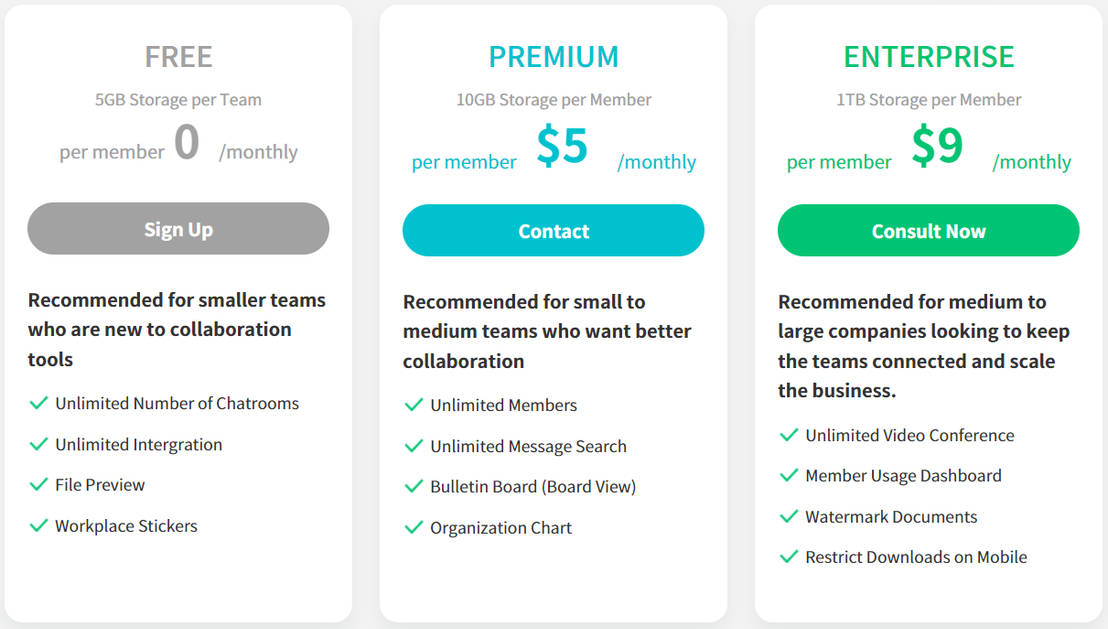Screen dimensions: 1108x629
Task: Click the Unlimited Members checkmark icon
Action: pyautogui.click(x=414, y=405)
